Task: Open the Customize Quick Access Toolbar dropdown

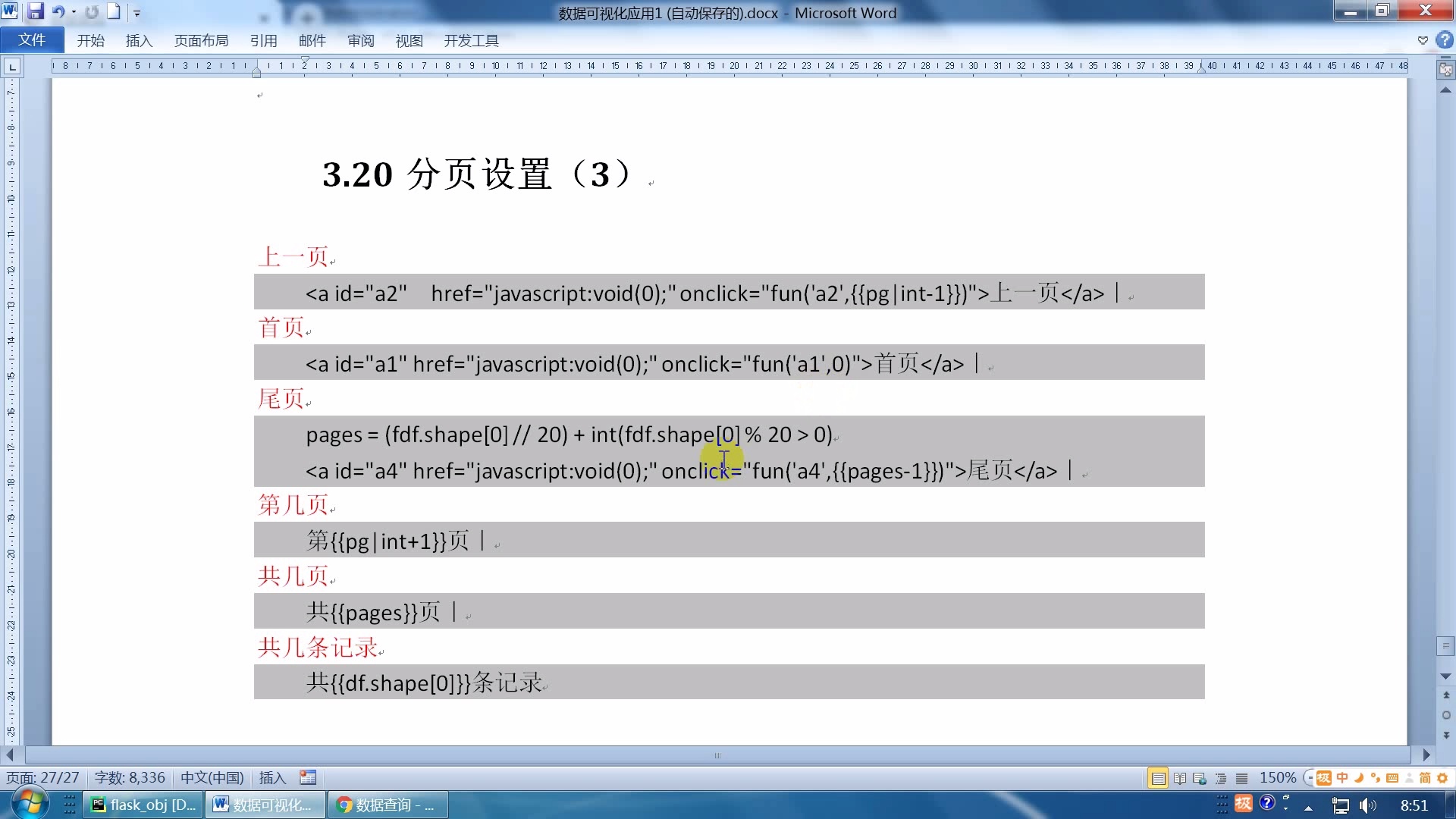Action: click(x=136, y=13)
